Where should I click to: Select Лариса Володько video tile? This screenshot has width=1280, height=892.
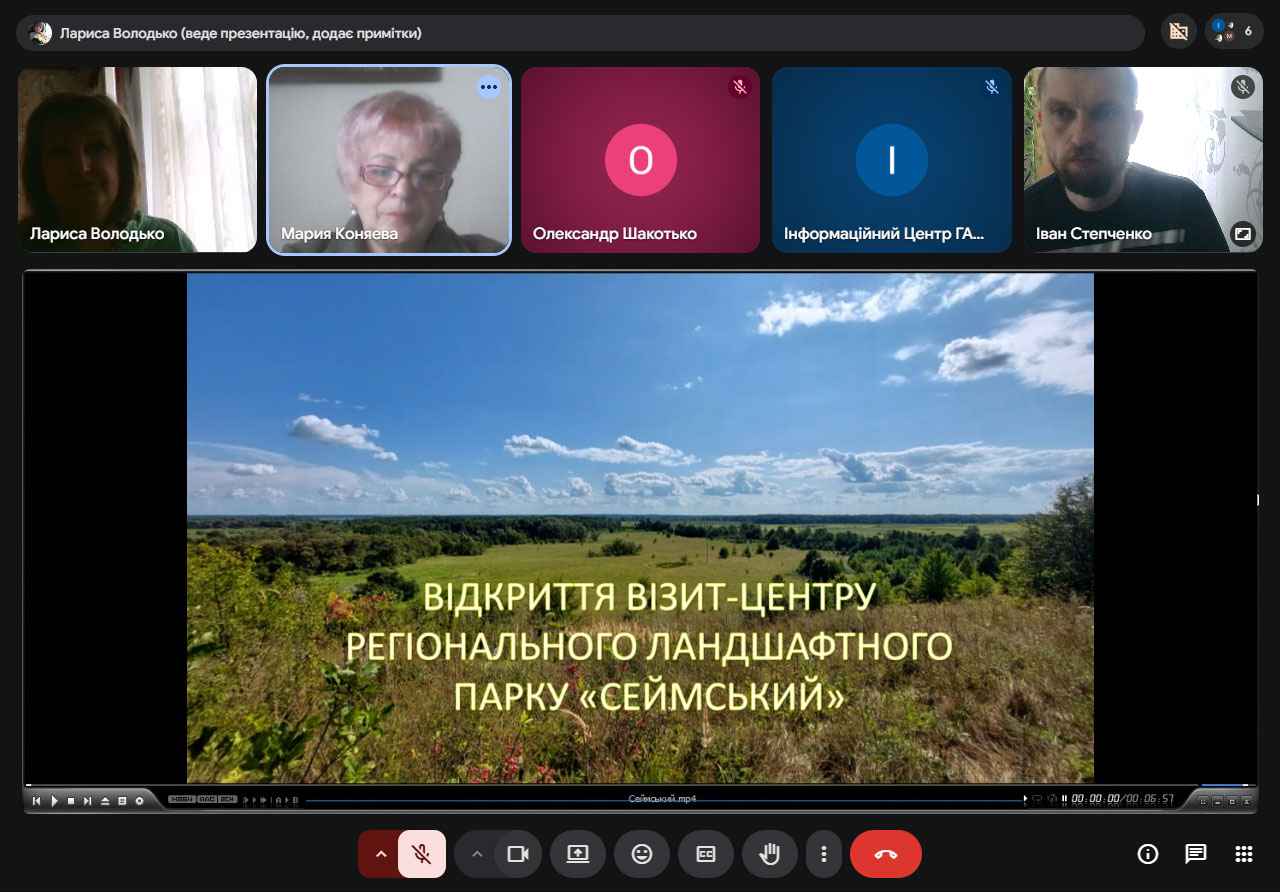click(137, 160)
